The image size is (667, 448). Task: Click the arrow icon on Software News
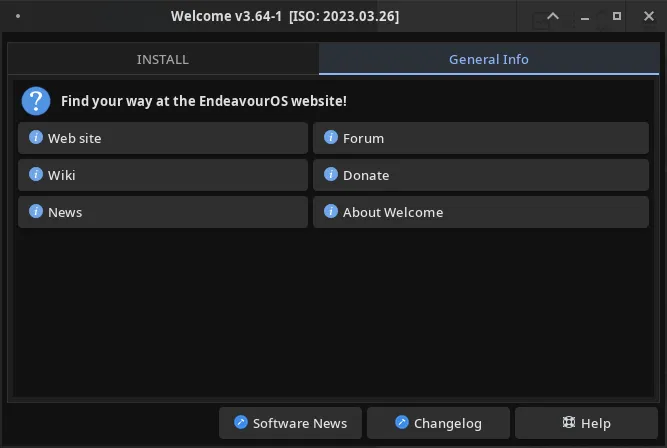[241, 422]
